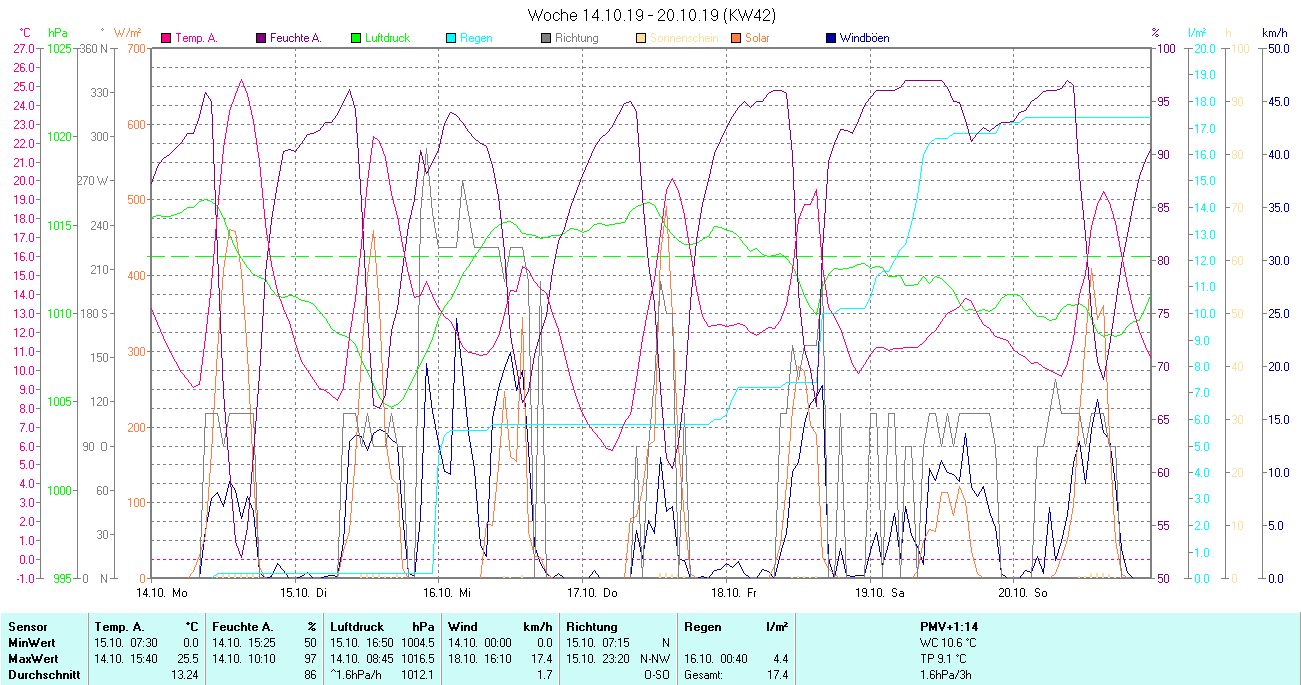Click the 'MaxWert' row label
This screenshot has height=685, width=1301.
pos(33,659)
